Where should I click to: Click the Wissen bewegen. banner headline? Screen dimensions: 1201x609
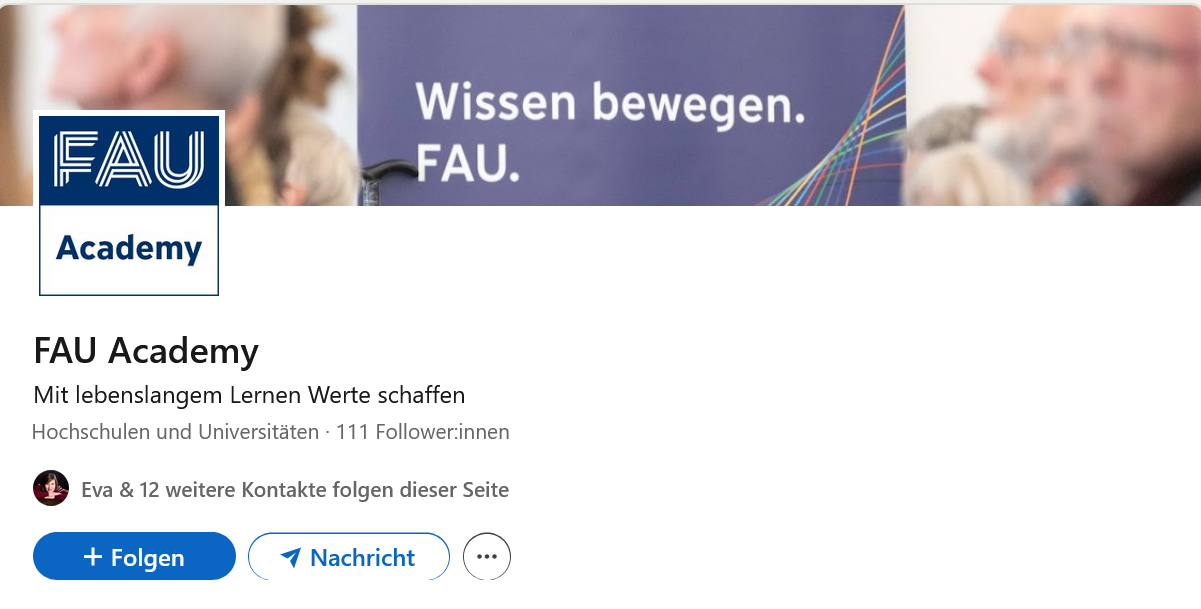pos(610,105)
